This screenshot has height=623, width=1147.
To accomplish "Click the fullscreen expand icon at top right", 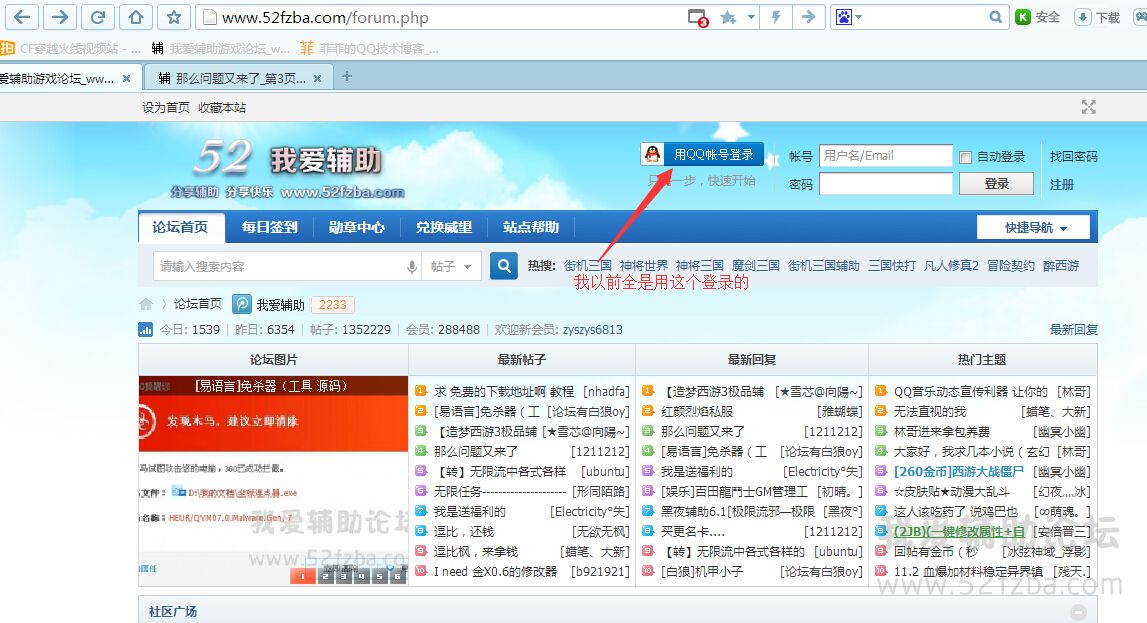I will [1089, 107].
